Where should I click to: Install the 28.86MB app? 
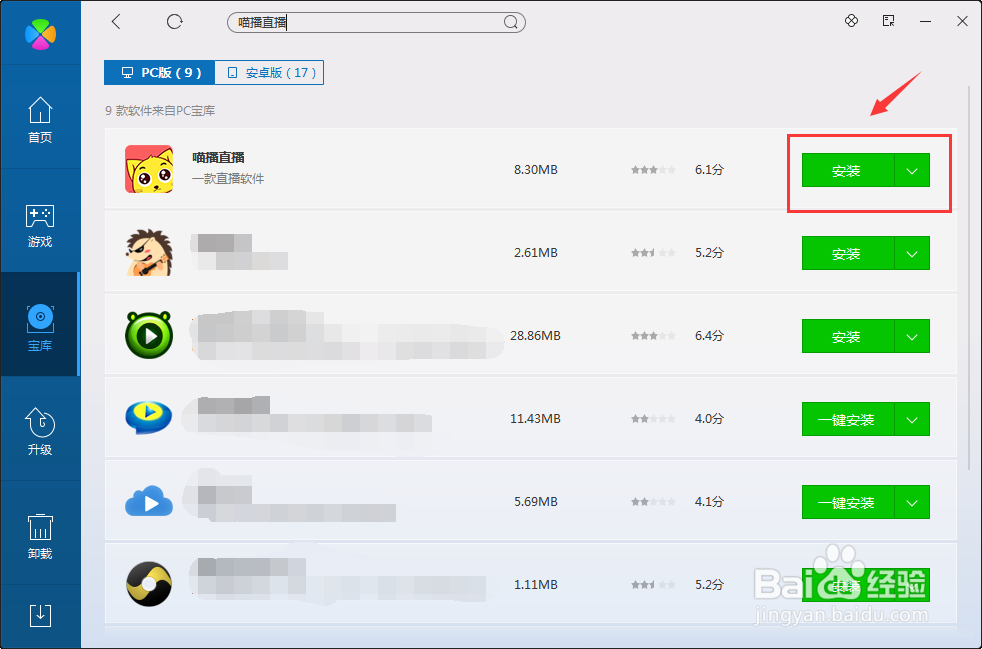[848, 336]
